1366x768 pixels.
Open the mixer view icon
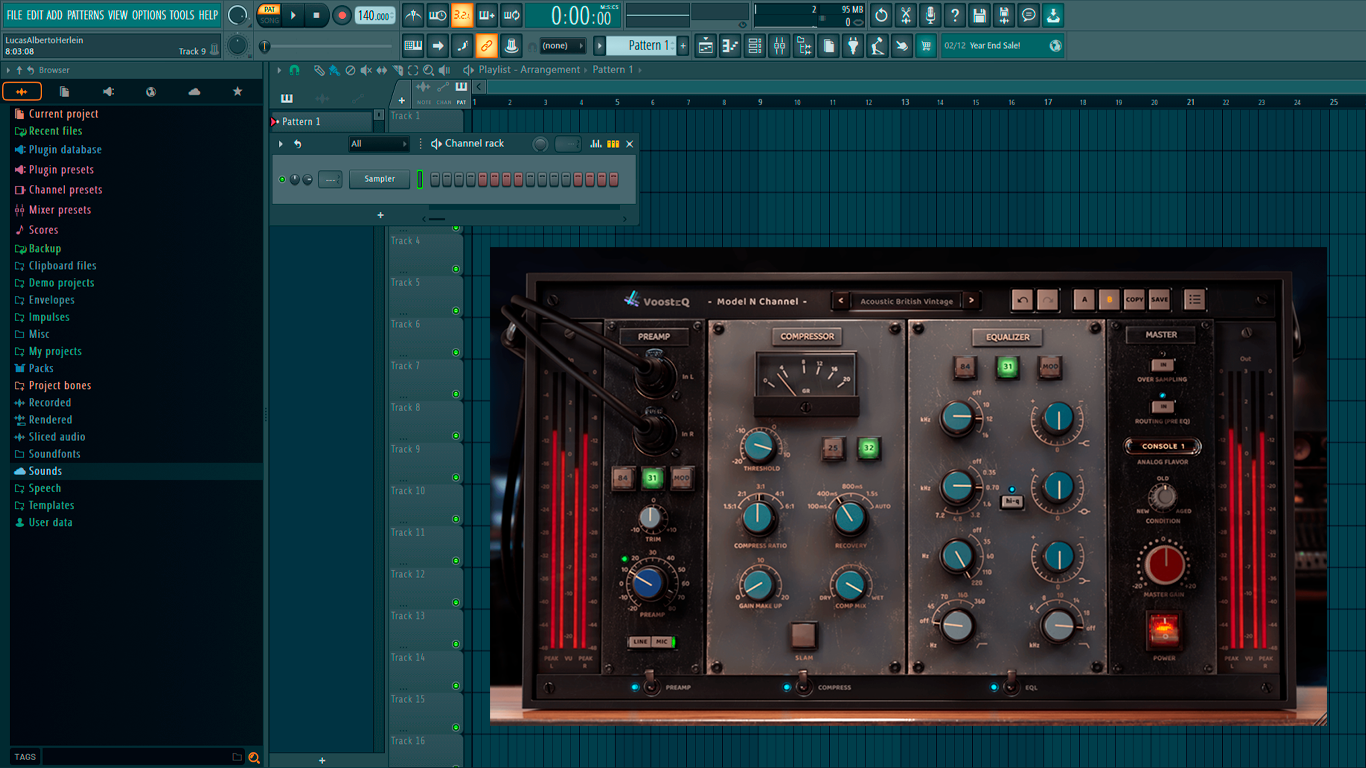pos(779,46)
